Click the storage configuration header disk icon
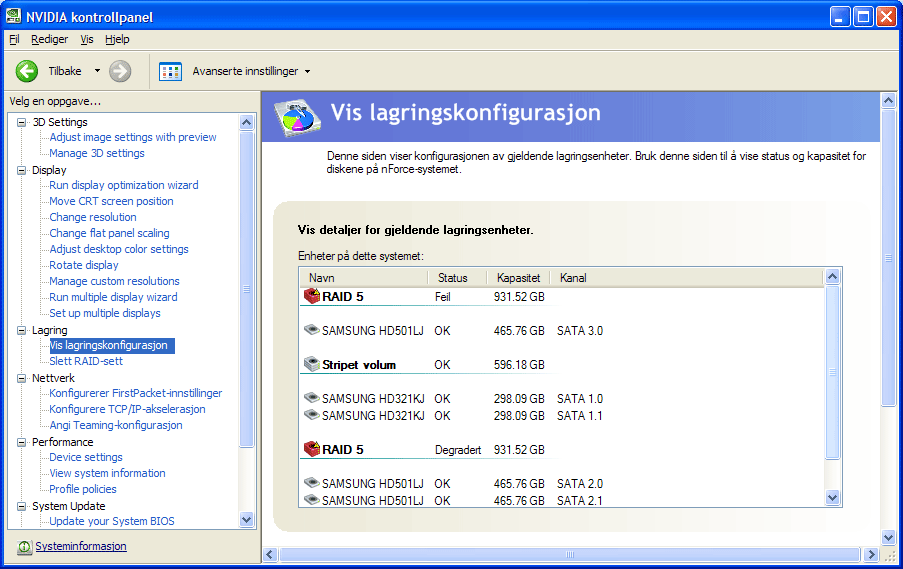 [297, 117]
